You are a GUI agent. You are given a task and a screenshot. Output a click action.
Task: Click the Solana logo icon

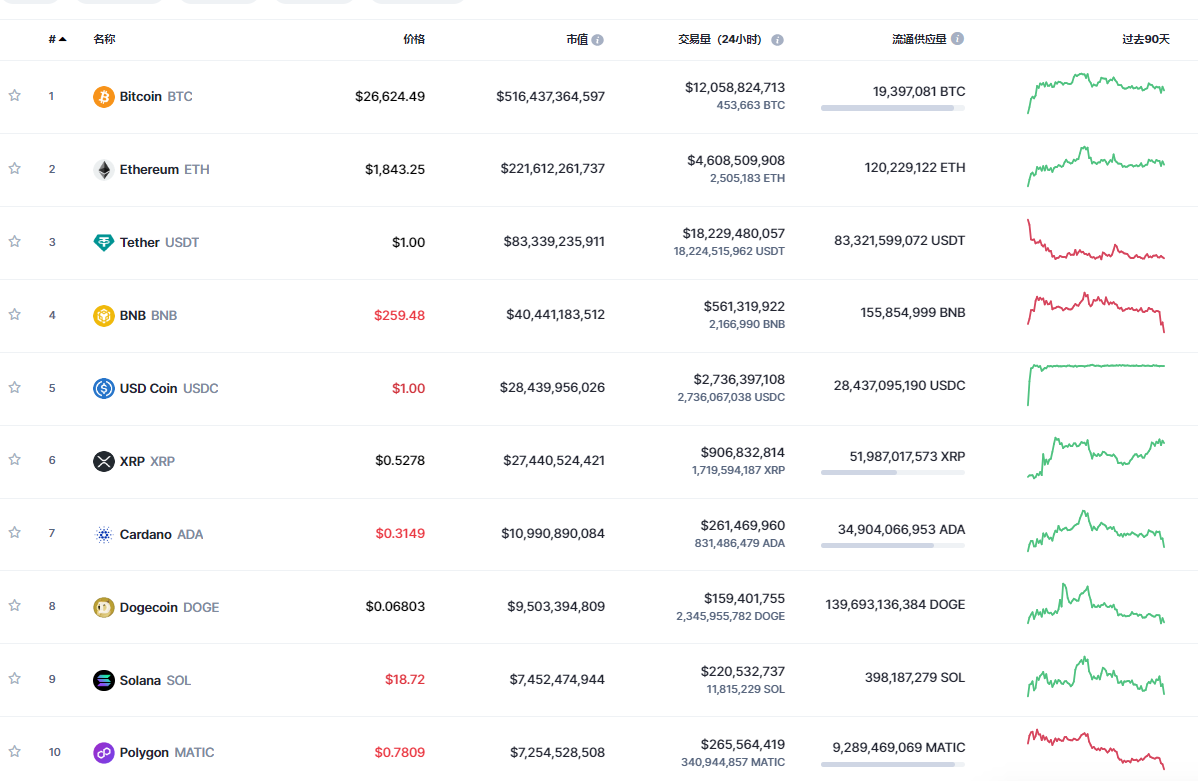tap(104, 680)
